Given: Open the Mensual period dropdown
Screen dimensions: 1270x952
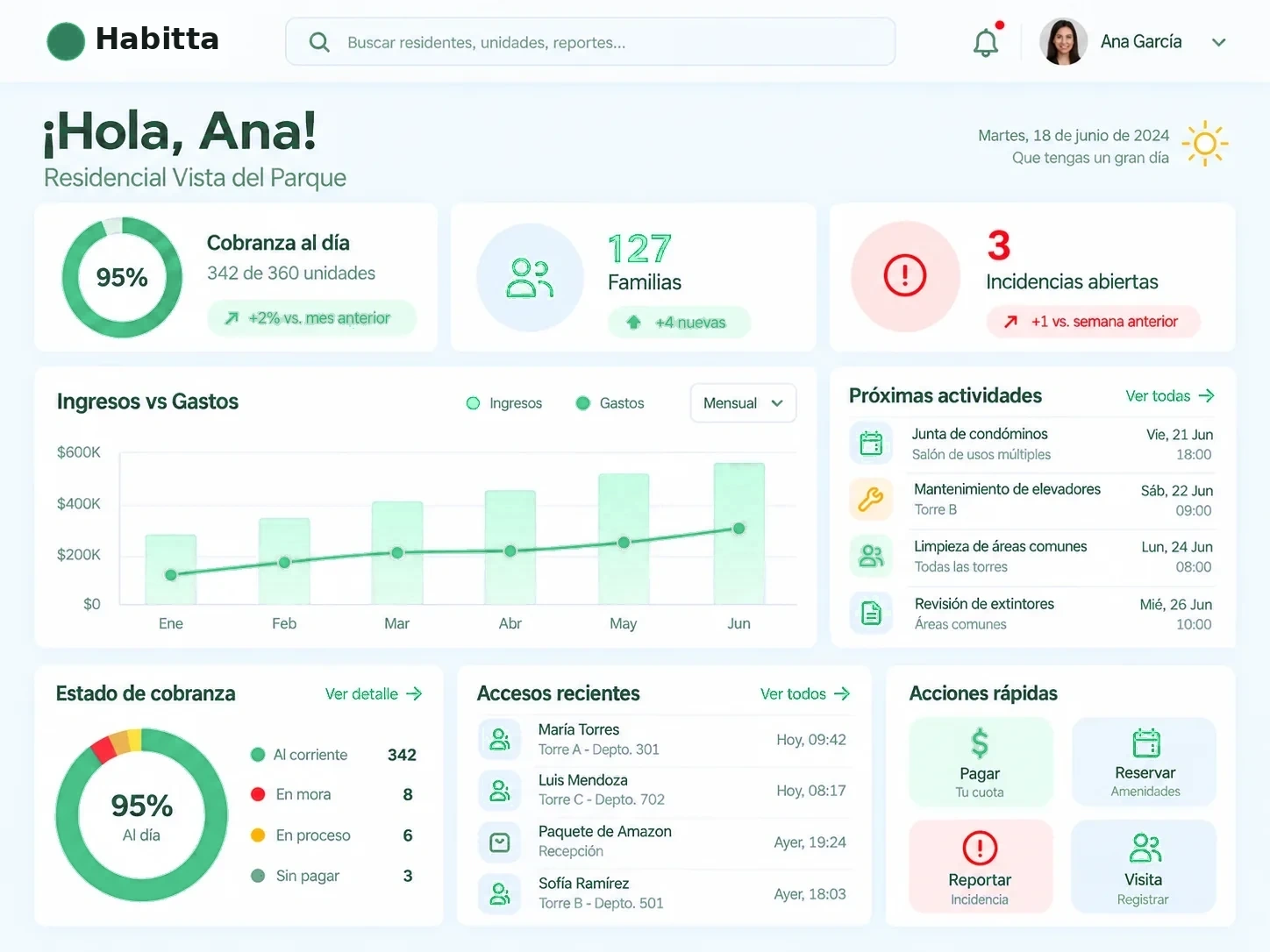Looking at the screenshot, I should (743, 403).
